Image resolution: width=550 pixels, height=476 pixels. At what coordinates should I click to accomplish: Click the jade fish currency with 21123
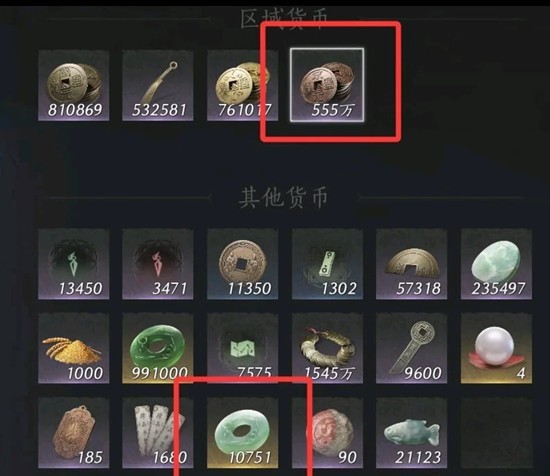411,433
